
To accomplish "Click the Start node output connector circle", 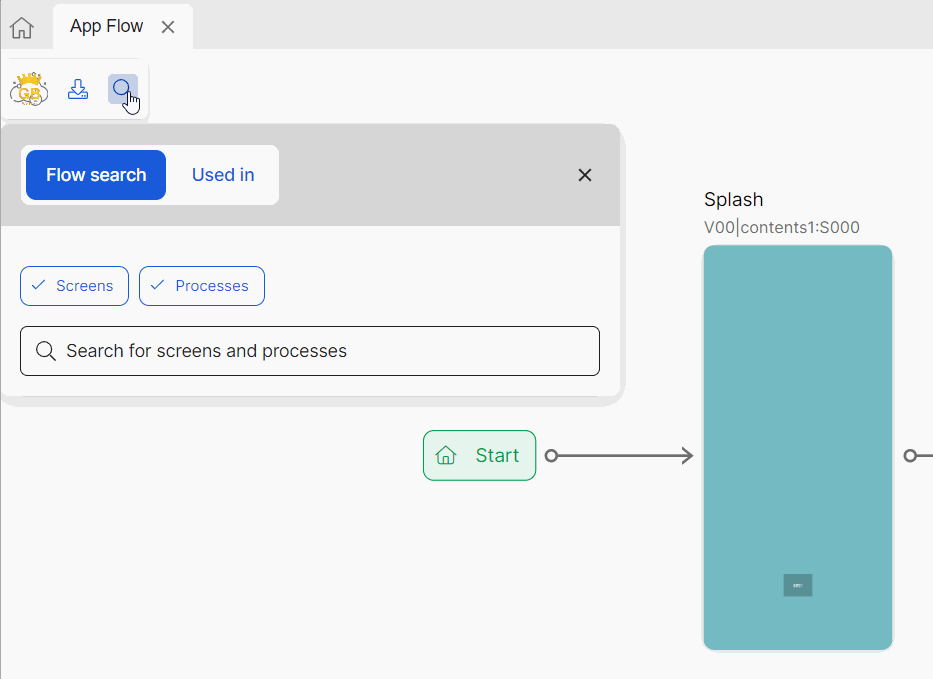I will (551, 456).
